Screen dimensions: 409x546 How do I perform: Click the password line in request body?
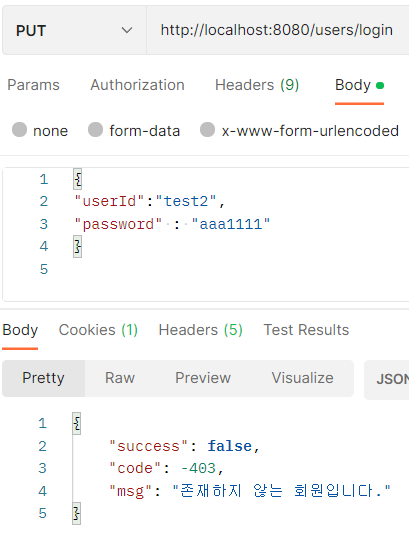pos(172,224)
